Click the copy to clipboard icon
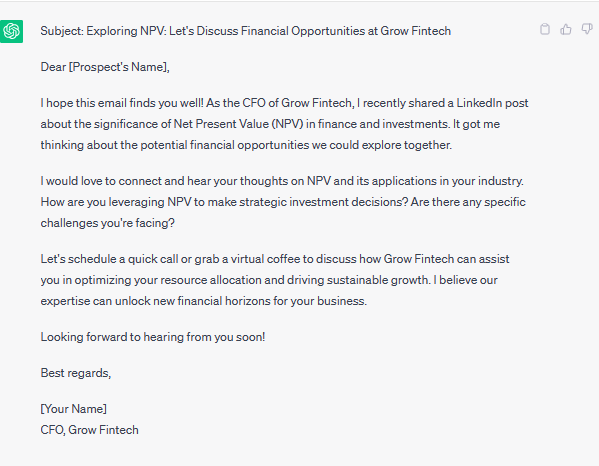This screenshot has width=599, height=466. (x=545, y=29)
